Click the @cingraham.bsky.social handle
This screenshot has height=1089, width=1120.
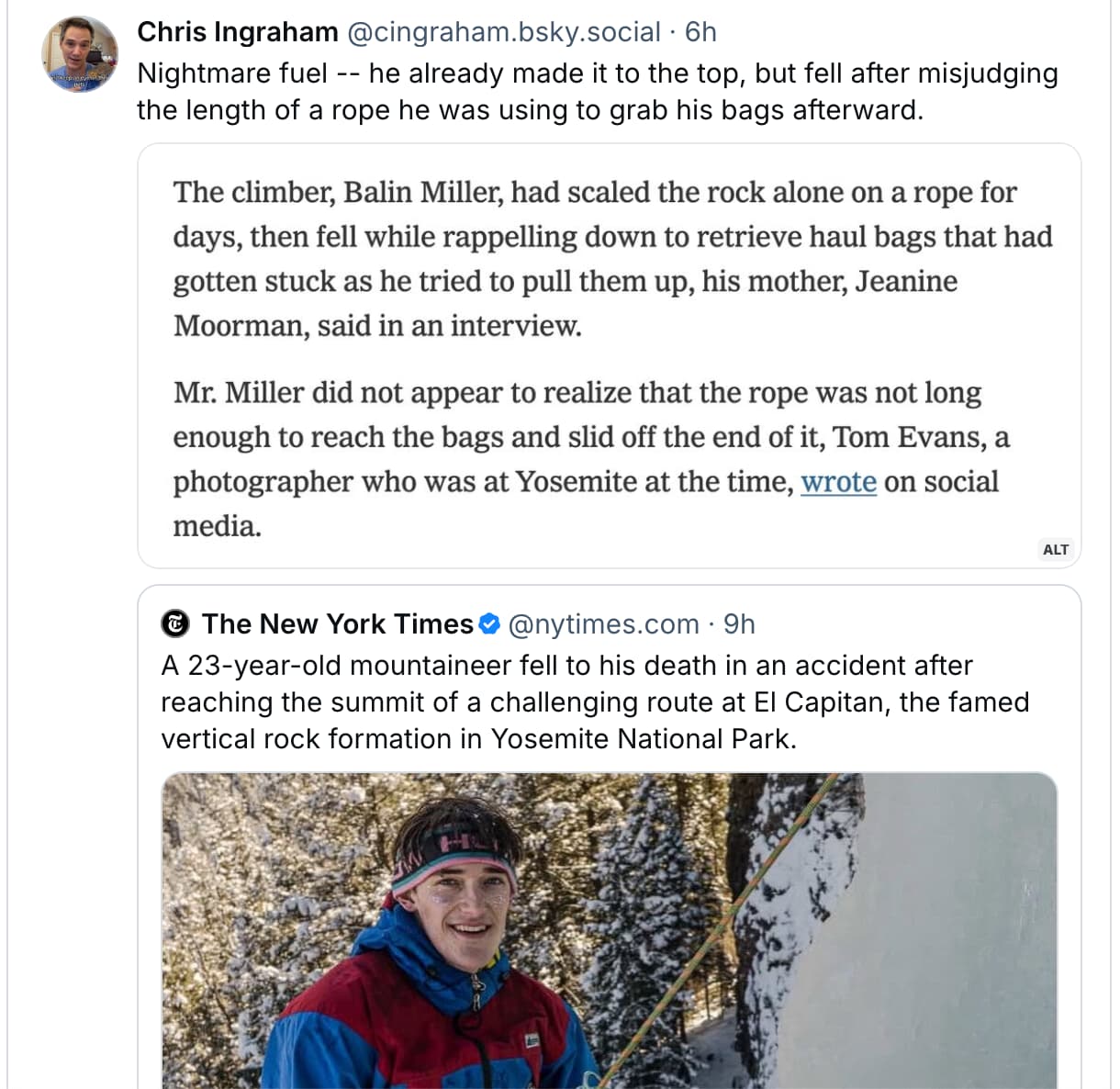click(x=503, y=32)
